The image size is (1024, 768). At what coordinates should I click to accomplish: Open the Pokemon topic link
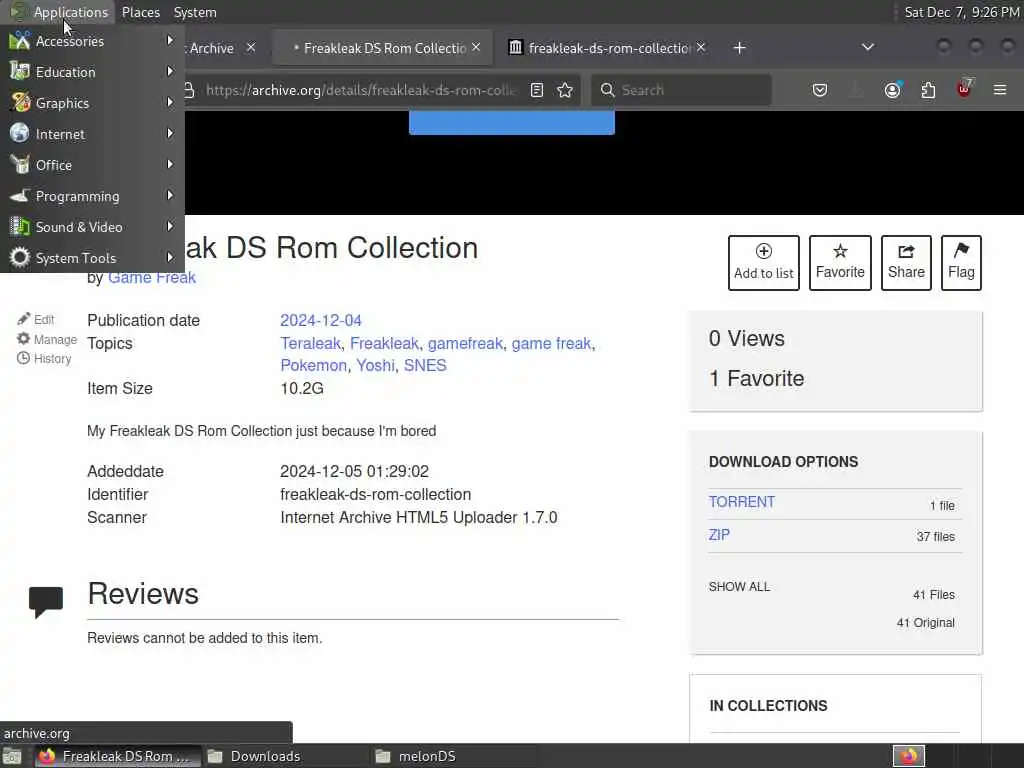pos(313,365)
